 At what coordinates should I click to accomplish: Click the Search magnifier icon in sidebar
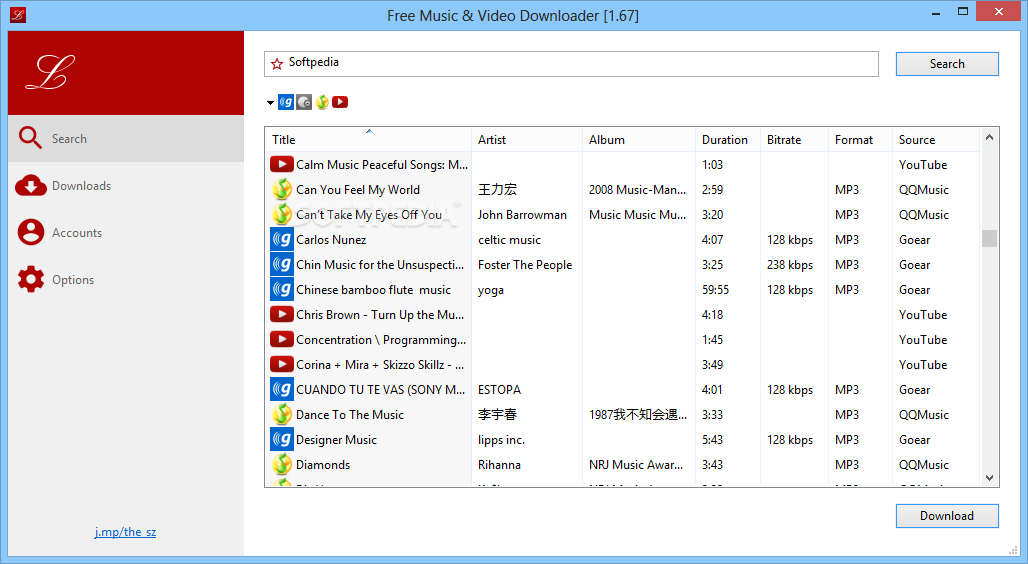pos(31,139)
